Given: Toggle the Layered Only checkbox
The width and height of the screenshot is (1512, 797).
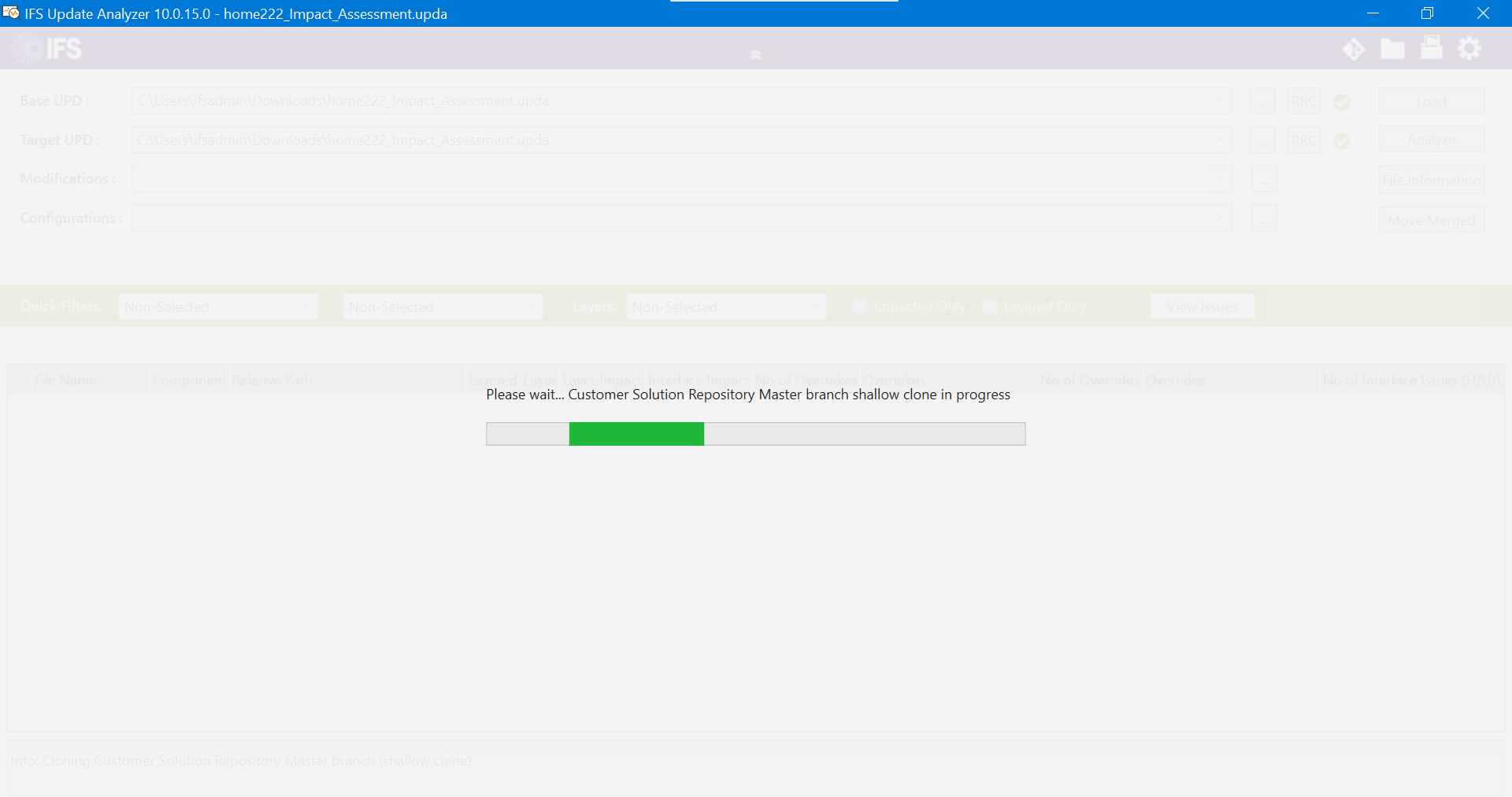Looking at the screenshot, I should 990,306.
